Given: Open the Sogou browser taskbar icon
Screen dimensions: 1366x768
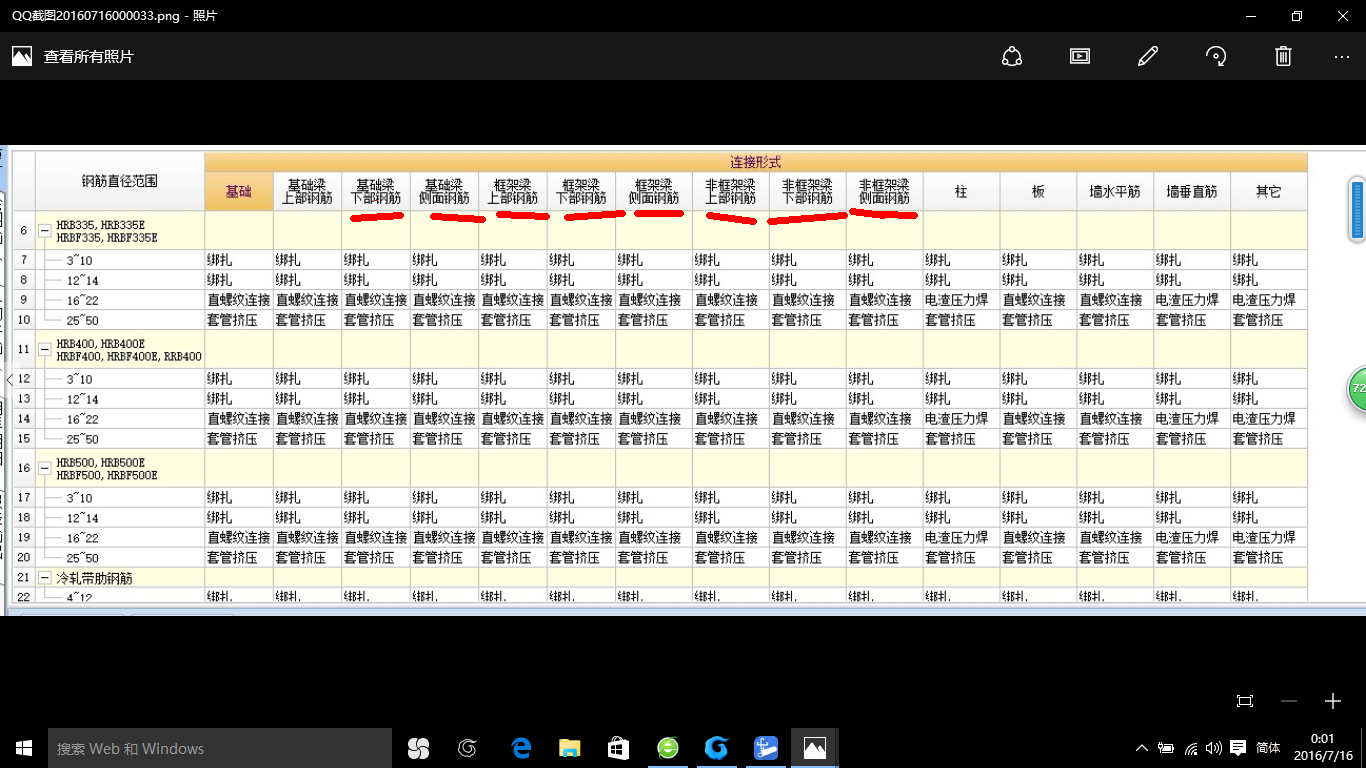Looking at the screenshot, I should [467, 748].
